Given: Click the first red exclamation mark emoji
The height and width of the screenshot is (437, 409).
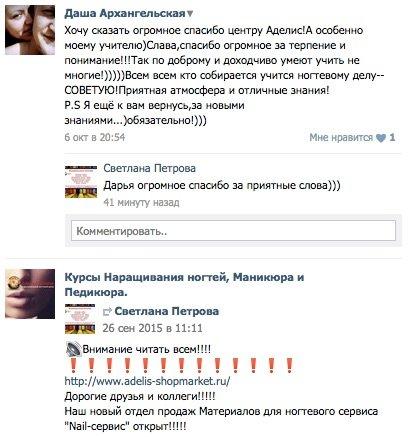Looking at the screenshot, I should (73, 365).
